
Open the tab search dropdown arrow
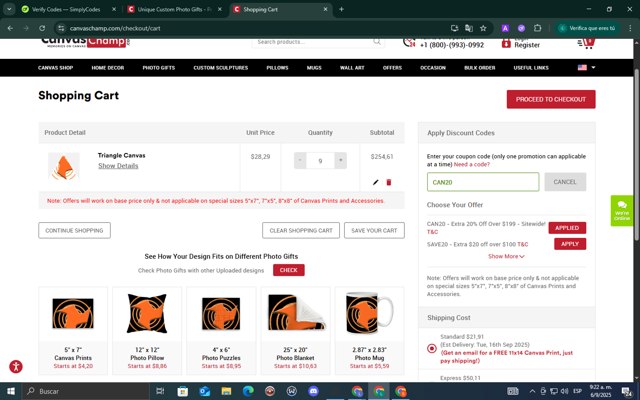pyautogui.click(x=9, y=9)
